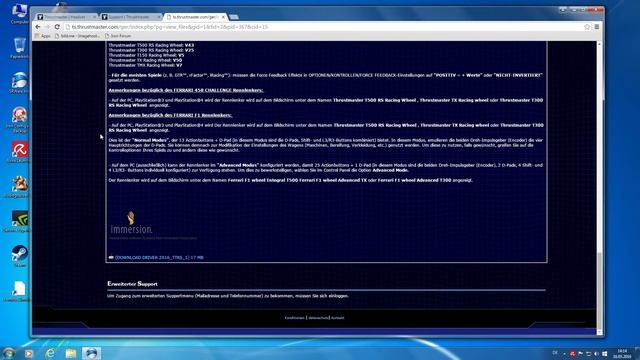Open the Forum bookmark in bookmarks bar
640x360 pixels.
pos(118,36)
